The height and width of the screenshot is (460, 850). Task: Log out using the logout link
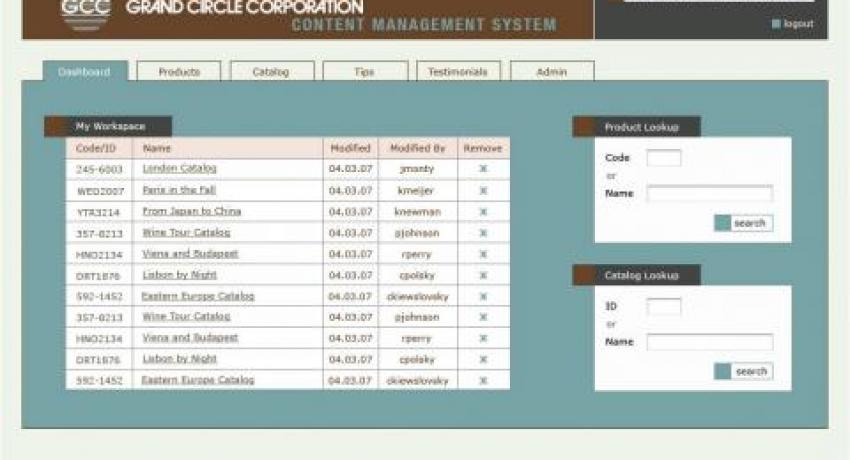tap(799, 24)
